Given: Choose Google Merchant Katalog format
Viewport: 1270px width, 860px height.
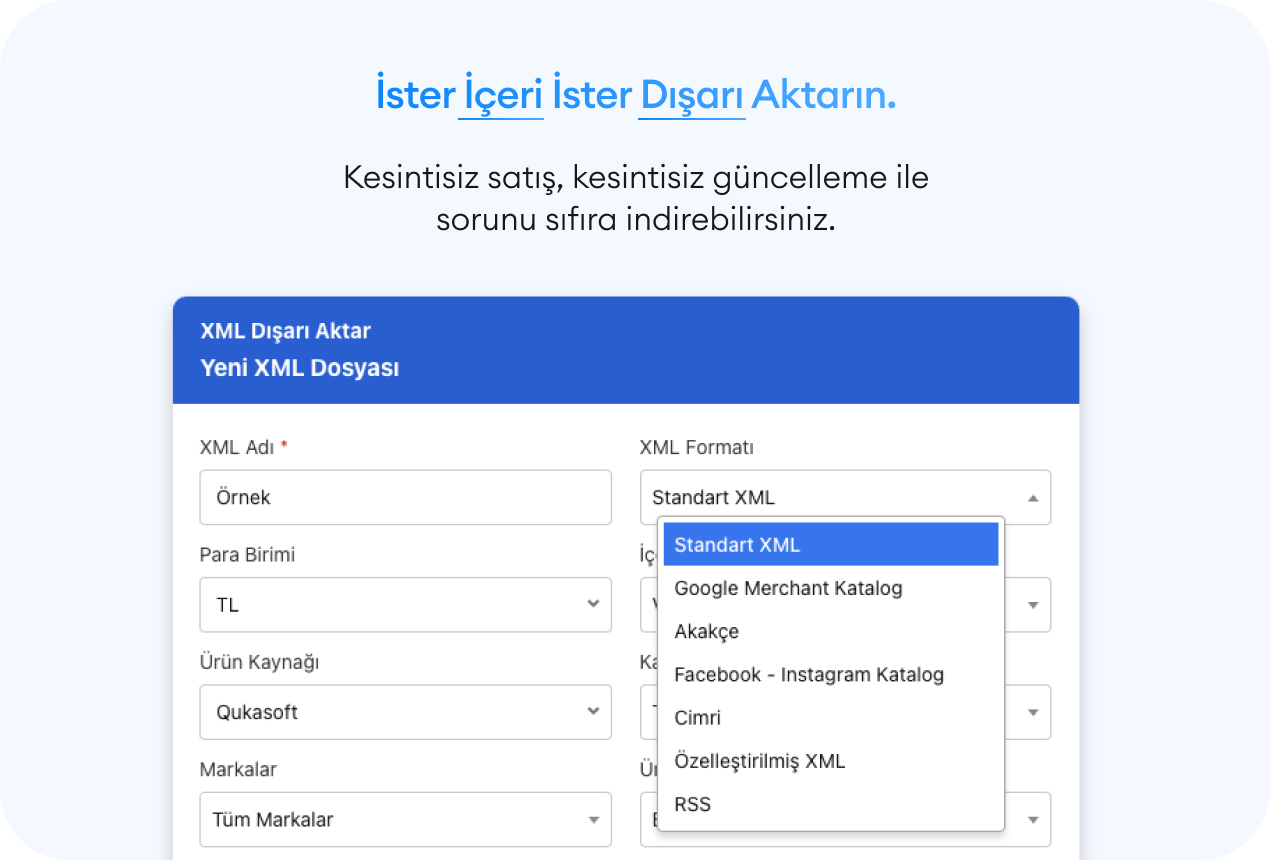Looking at the screenshot, I should (831, 588).
